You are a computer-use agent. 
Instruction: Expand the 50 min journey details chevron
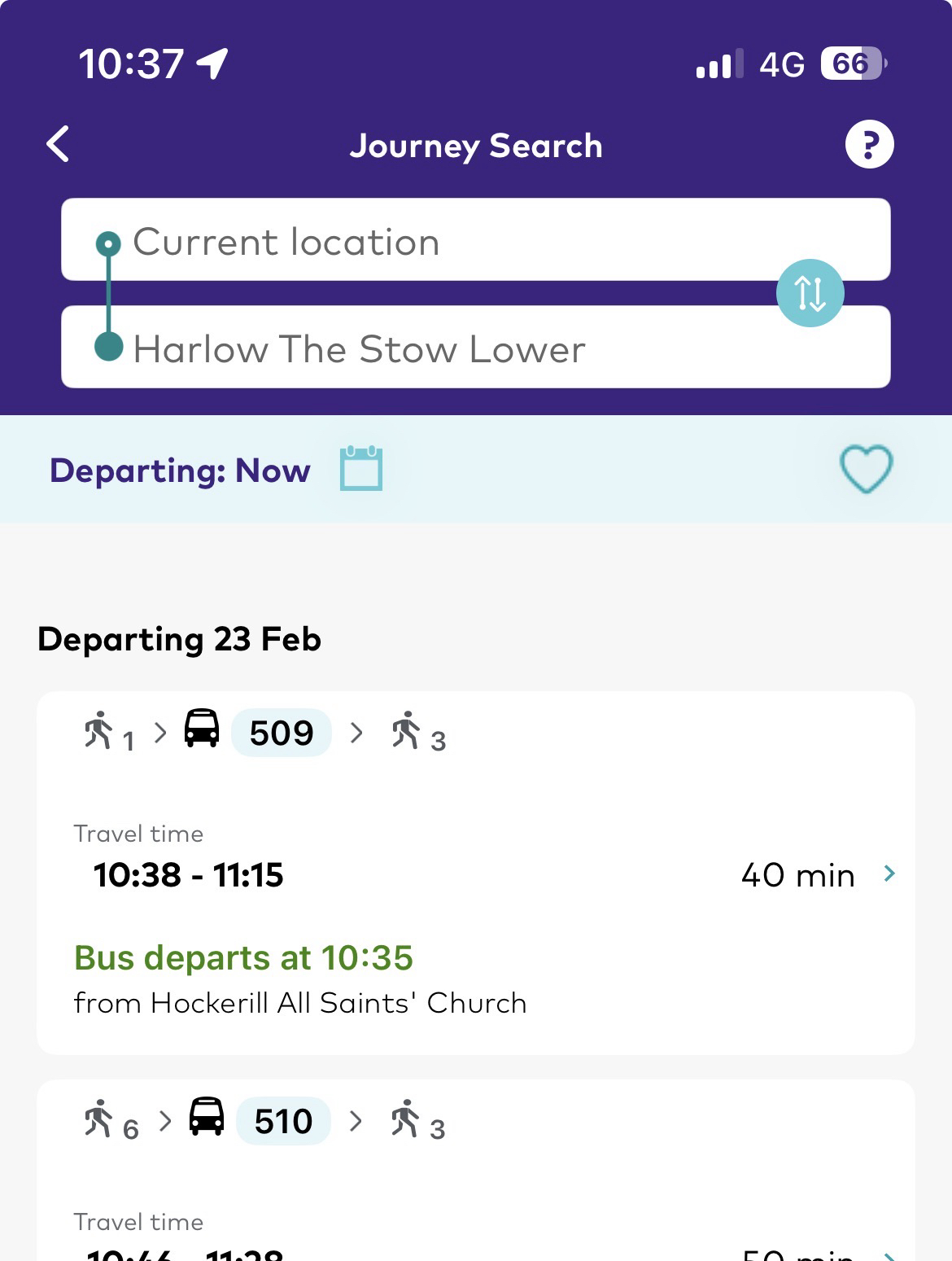click(889, 1254)
